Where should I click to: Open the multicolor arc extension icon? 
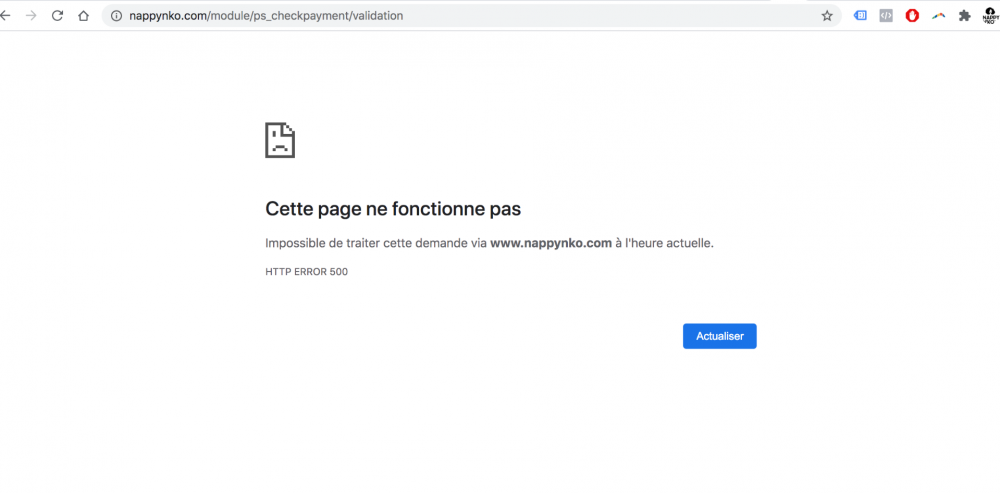(x=938, y=16)
